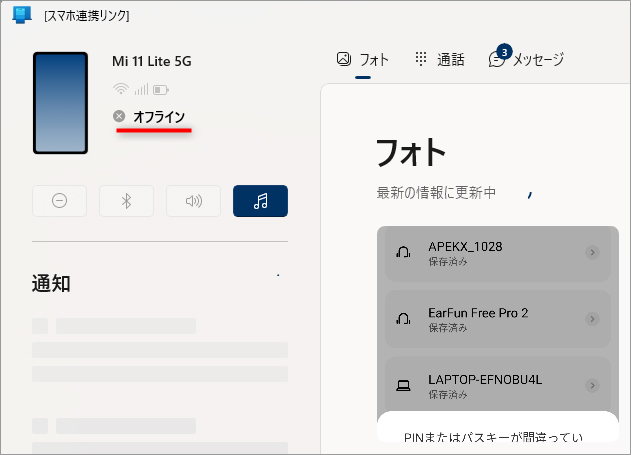Open APEKX_1028 device details chevron

coord(592,252)
